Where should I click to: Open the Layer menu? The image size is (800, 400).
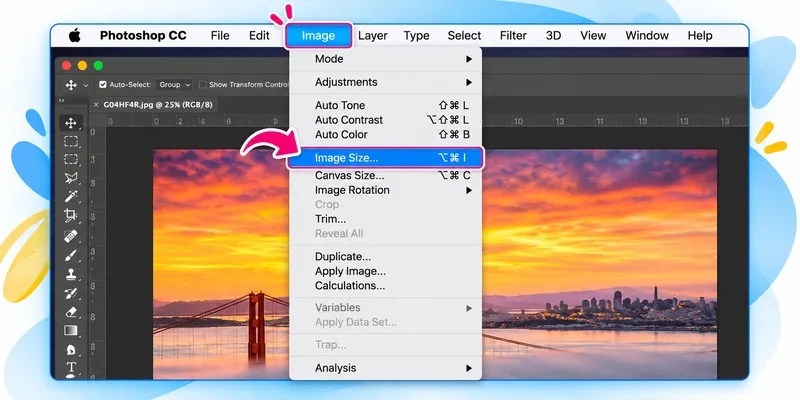(373, 36)
